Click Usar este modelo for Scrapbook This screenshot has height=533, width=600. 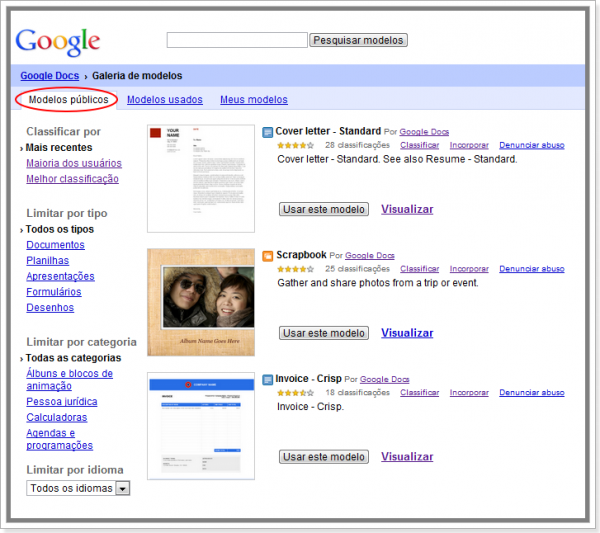(x=324, y=333)
